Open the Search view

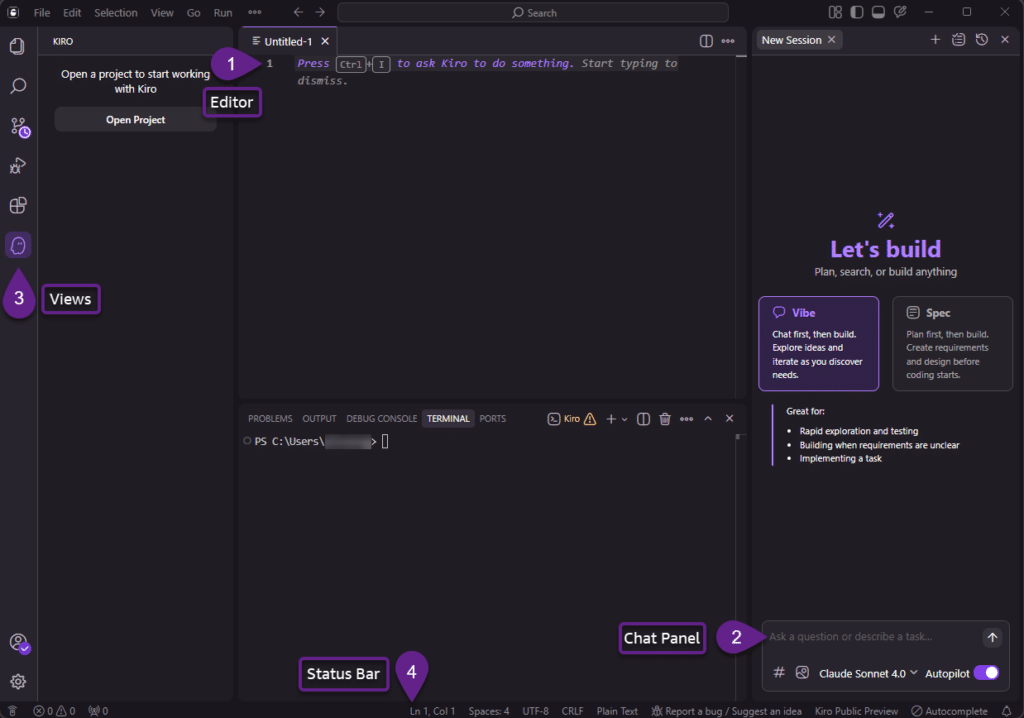(17, 86)
